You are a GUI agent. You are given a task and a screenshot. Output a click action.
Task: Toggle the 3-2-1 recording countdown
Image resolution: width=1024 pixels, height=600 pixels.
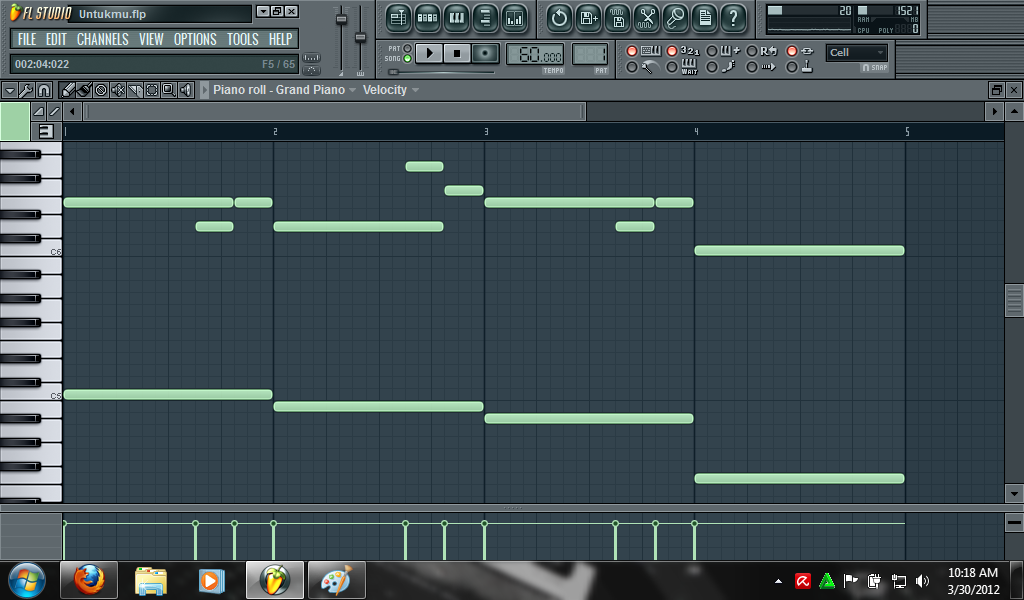pyautogui.click(x=671, y=51)
